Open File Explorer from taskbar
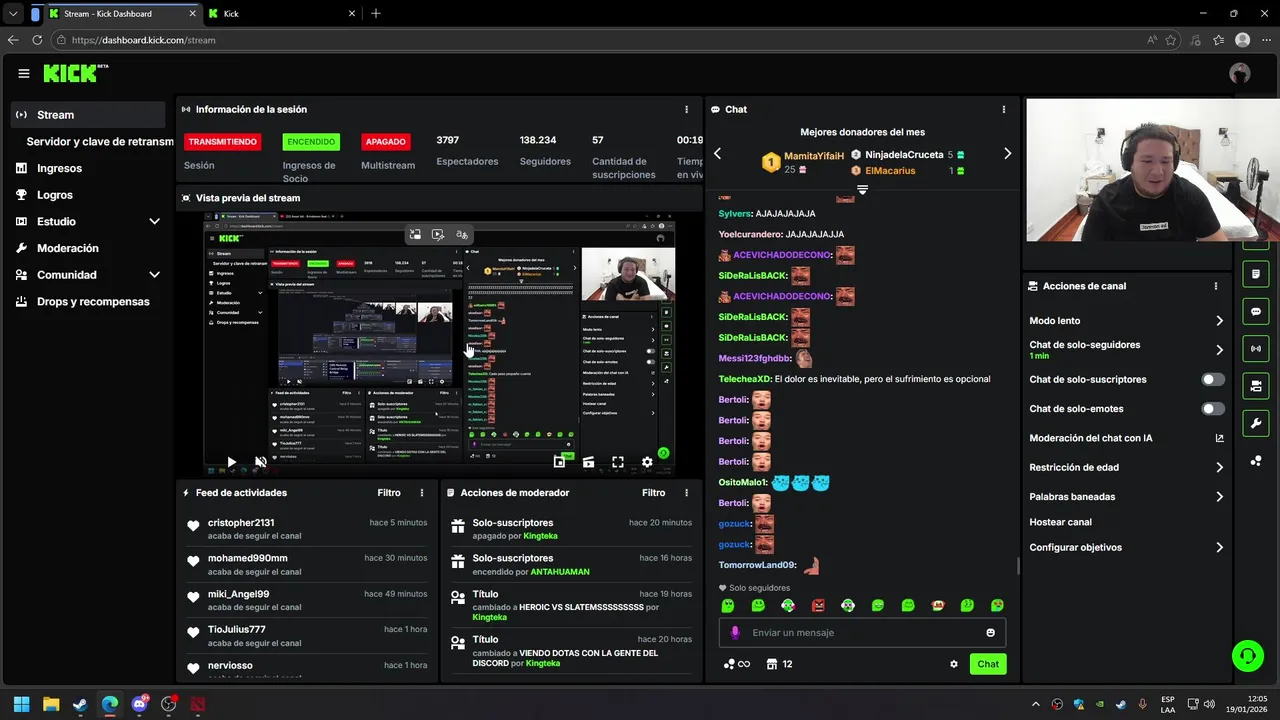The image size is (1280, 720). click(51, 704)
